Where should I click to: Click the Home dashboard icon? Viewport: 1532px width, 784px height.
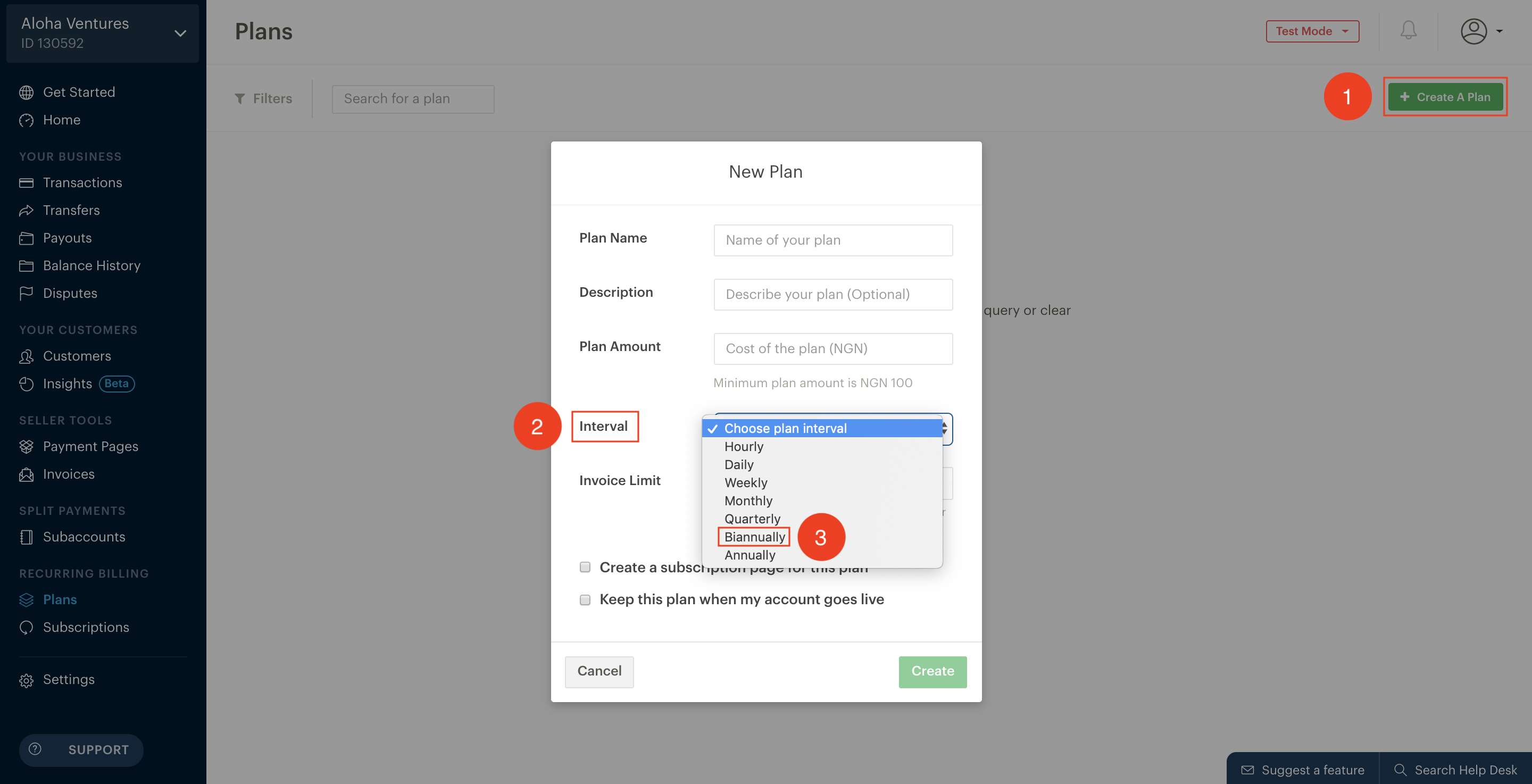[26, 120]
